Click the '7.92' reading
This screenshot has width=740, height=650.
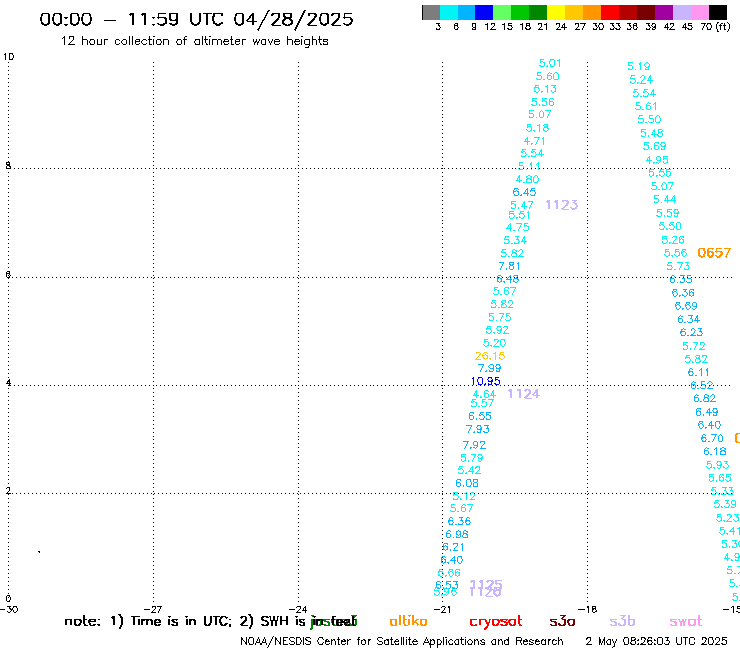click(474, 445)
